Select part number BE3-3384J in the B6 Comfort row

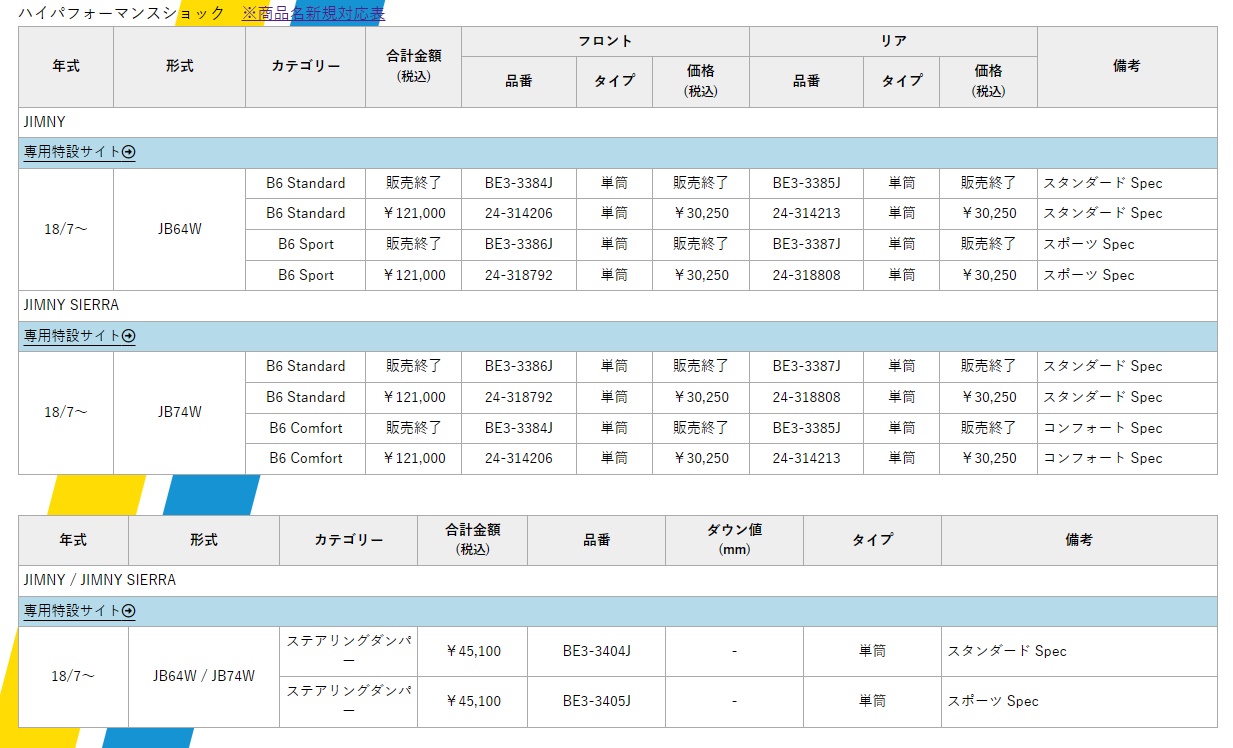point(519,428)
